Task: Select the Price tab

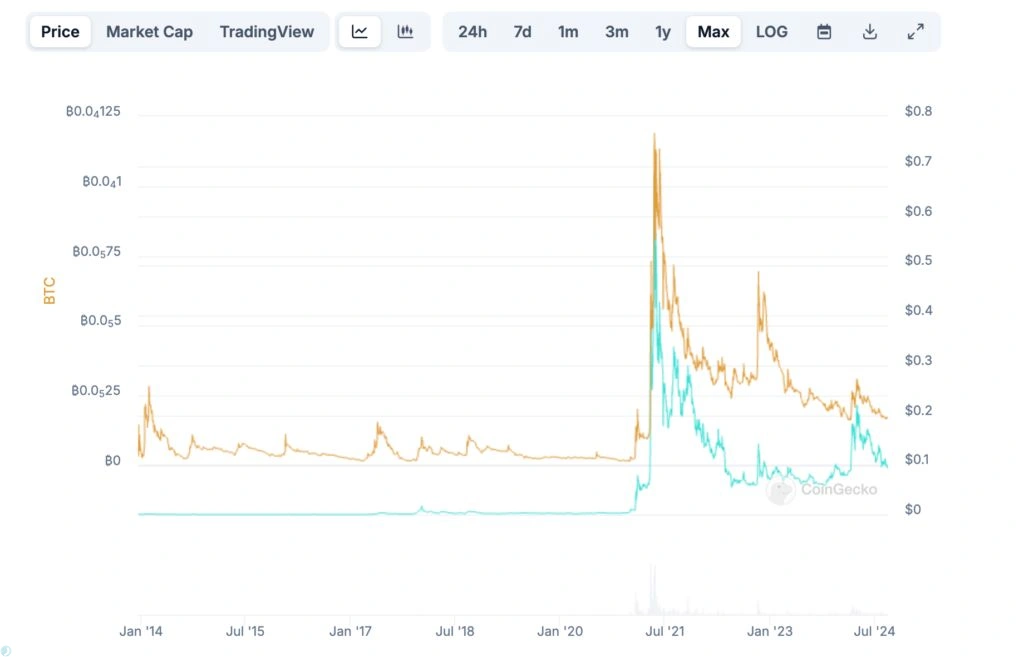Action: tap(59, 31)
